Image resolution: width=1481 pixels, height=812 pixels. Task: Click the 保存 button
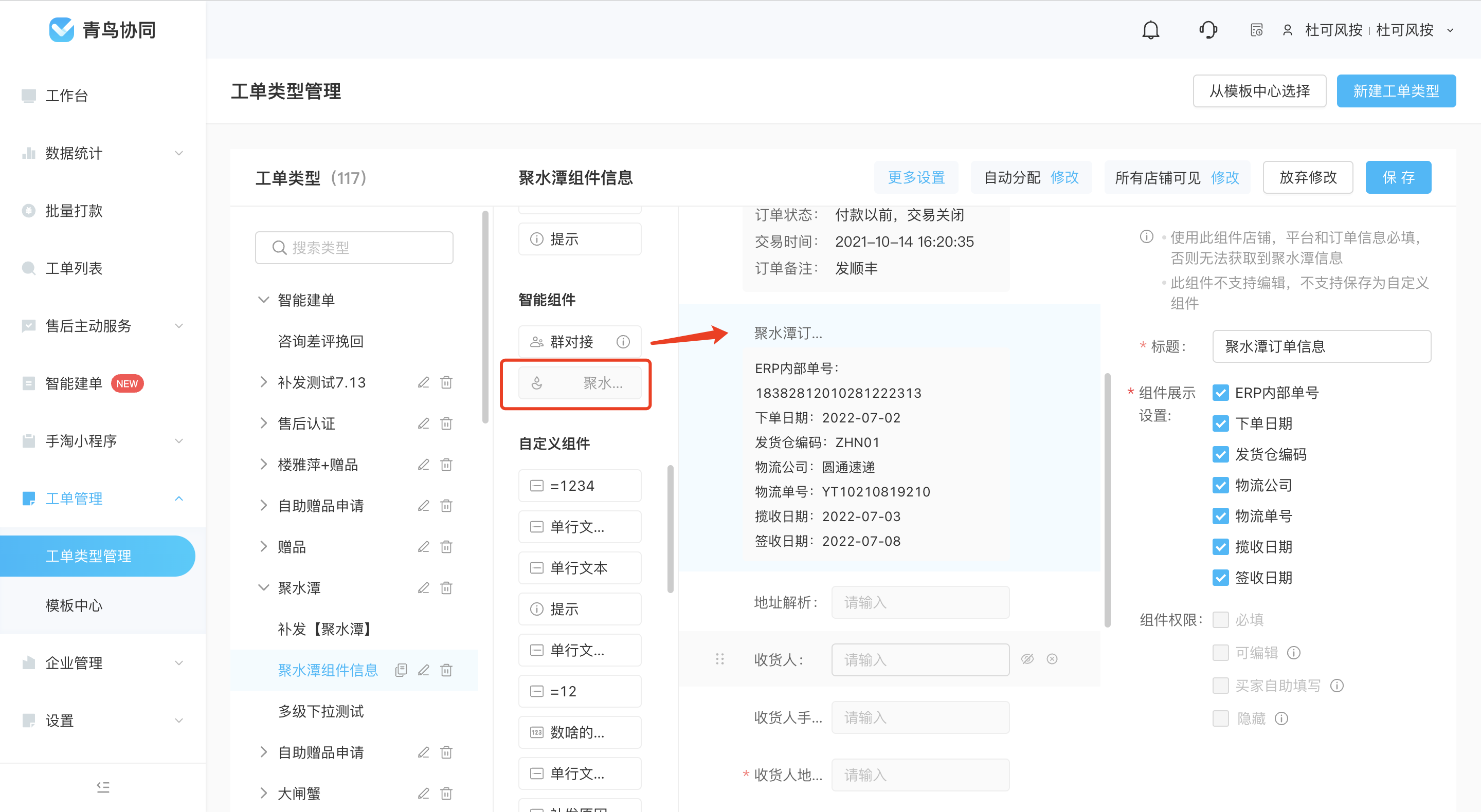pyautogui.click(x=1398, y=178)
